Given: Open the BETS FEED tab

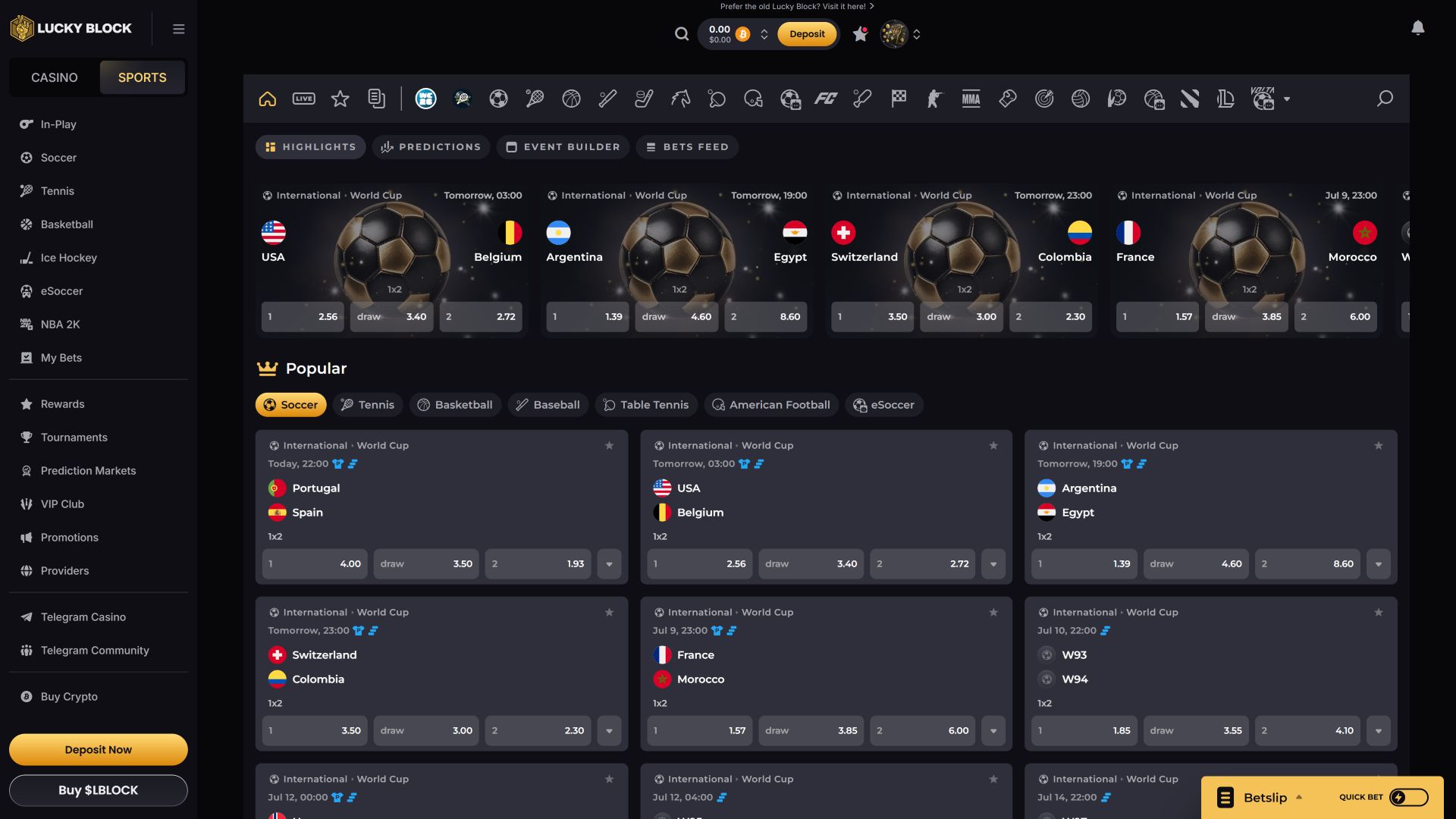Looking at the screenshot, I should [687, 147].
